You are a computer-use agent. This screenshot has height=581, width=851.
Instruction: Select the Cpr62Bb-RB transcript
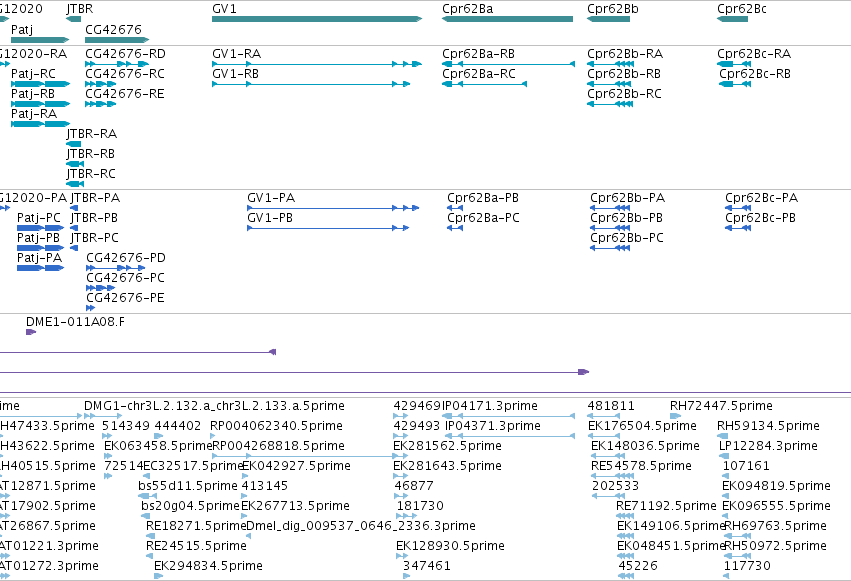pos(610,84)
